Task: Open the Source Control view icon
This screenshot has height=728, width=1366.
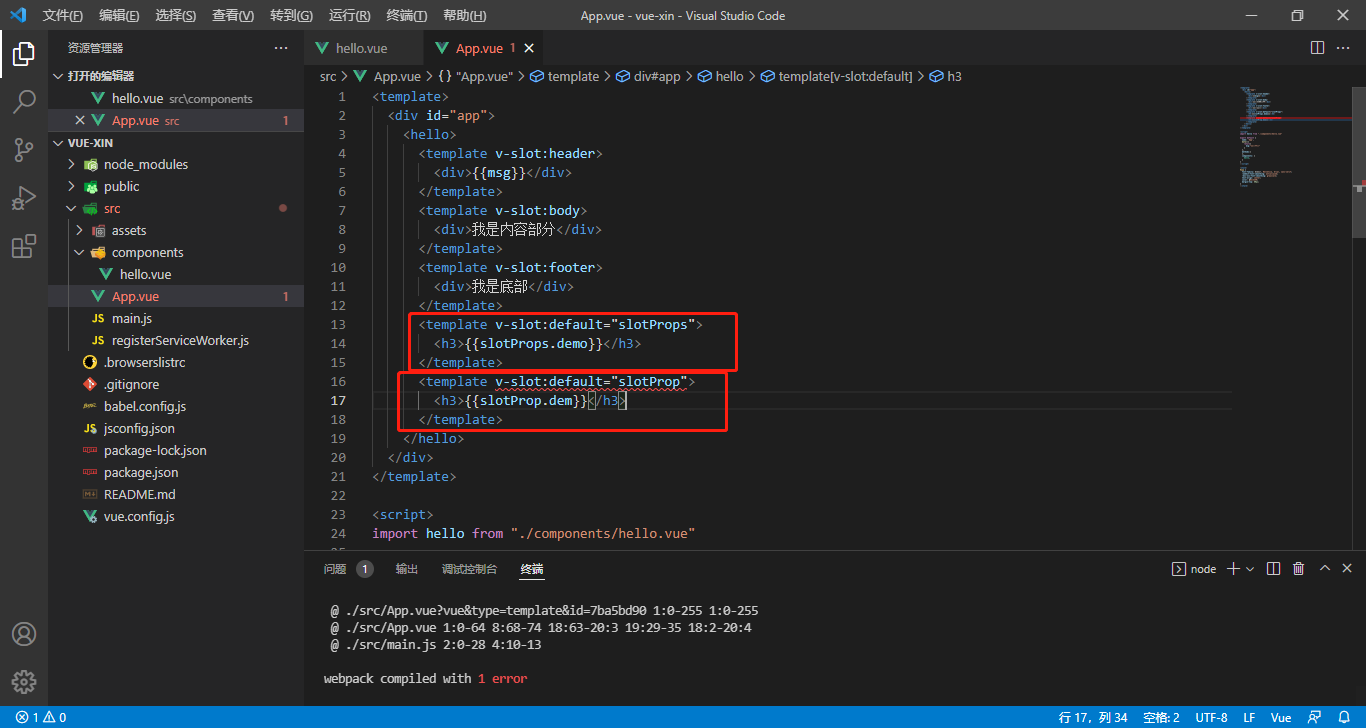Action: pyautogui.click(x=24, y=150)
